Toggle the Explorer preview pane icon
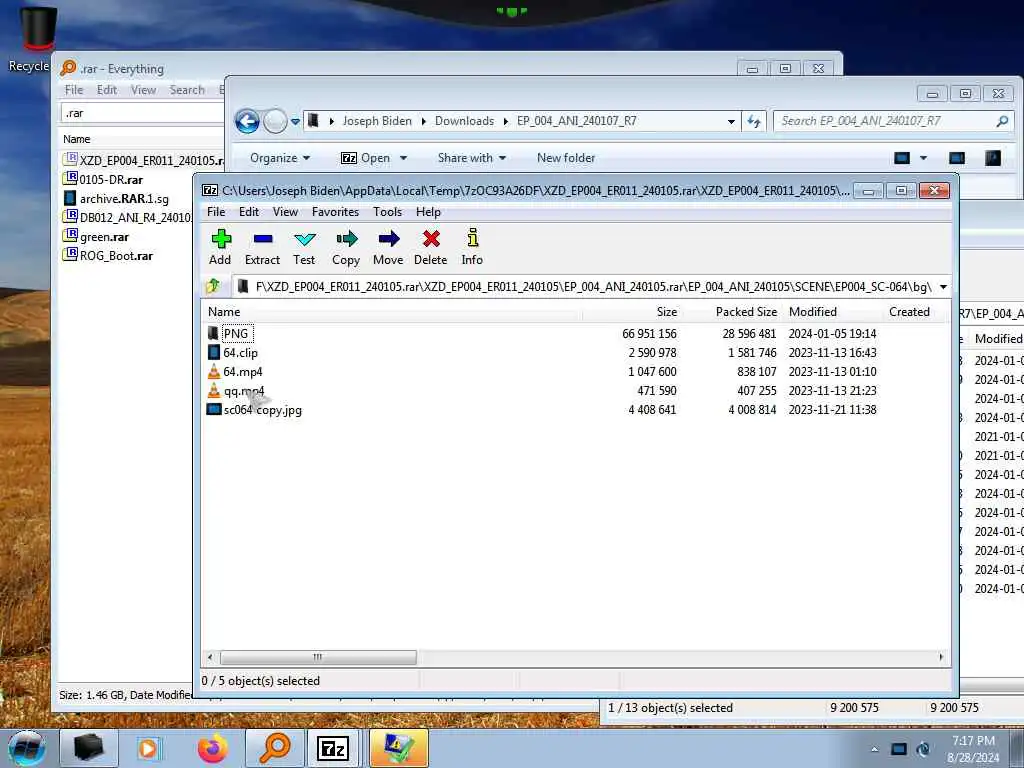The width and height of the screenshot is (1024, 768). point(957,158)
